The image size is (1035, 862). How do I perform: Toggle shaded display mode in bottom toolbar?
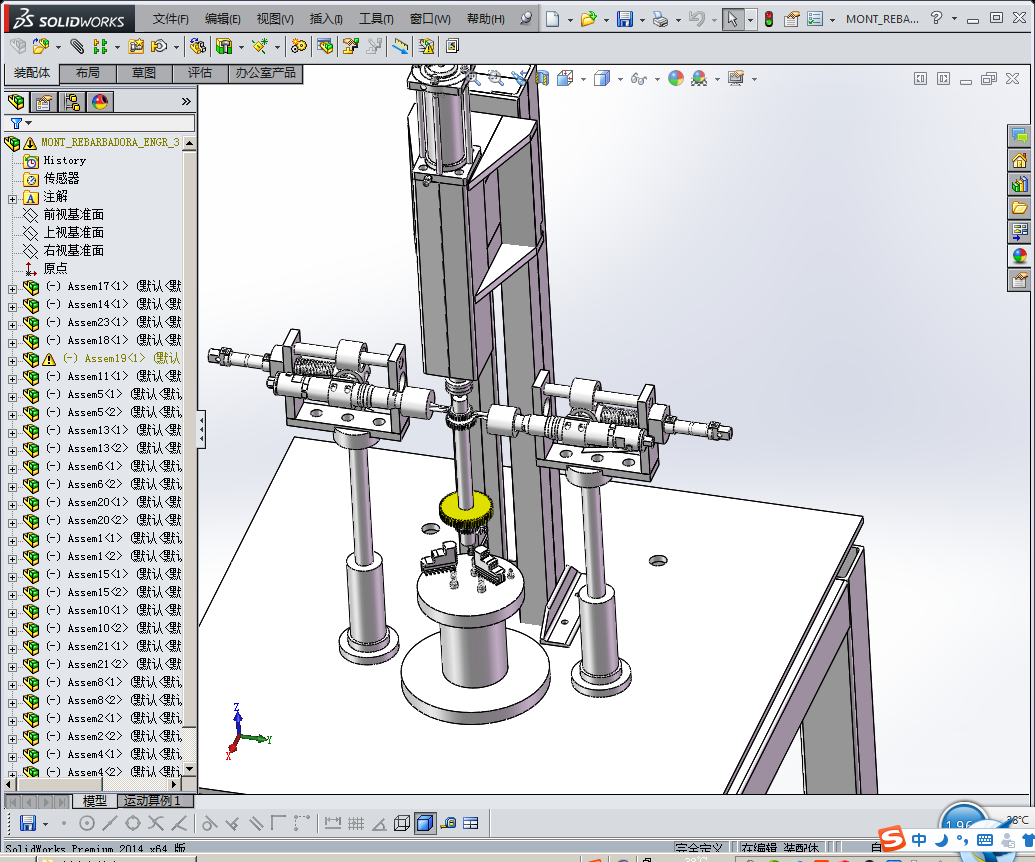click(425, 823)
